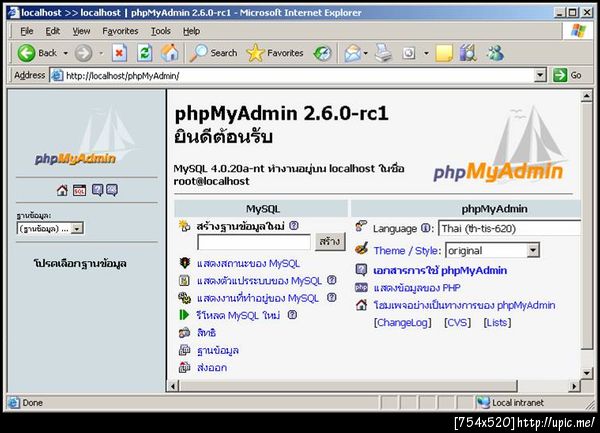This screenshot has height=433, width=600.
Task: Open แสดงงานที่ทำอยู่ของ MySQL processes link
Action: (x=258, y=298)
